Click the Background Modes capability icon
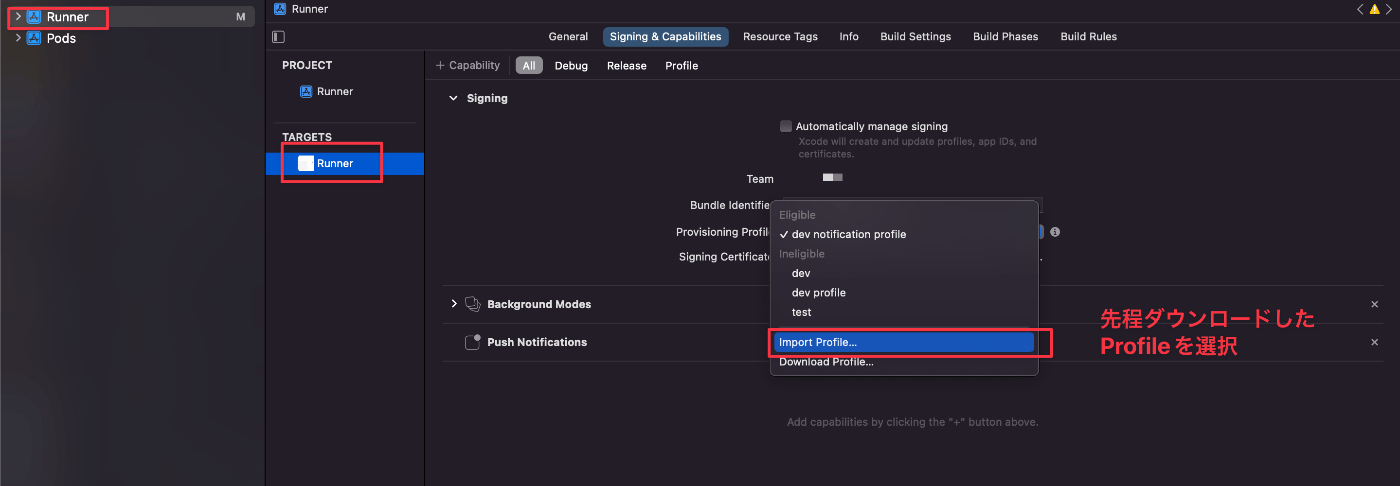This screenshot has height=486, width=1400. pyautogui.click(x=473, y=304)
